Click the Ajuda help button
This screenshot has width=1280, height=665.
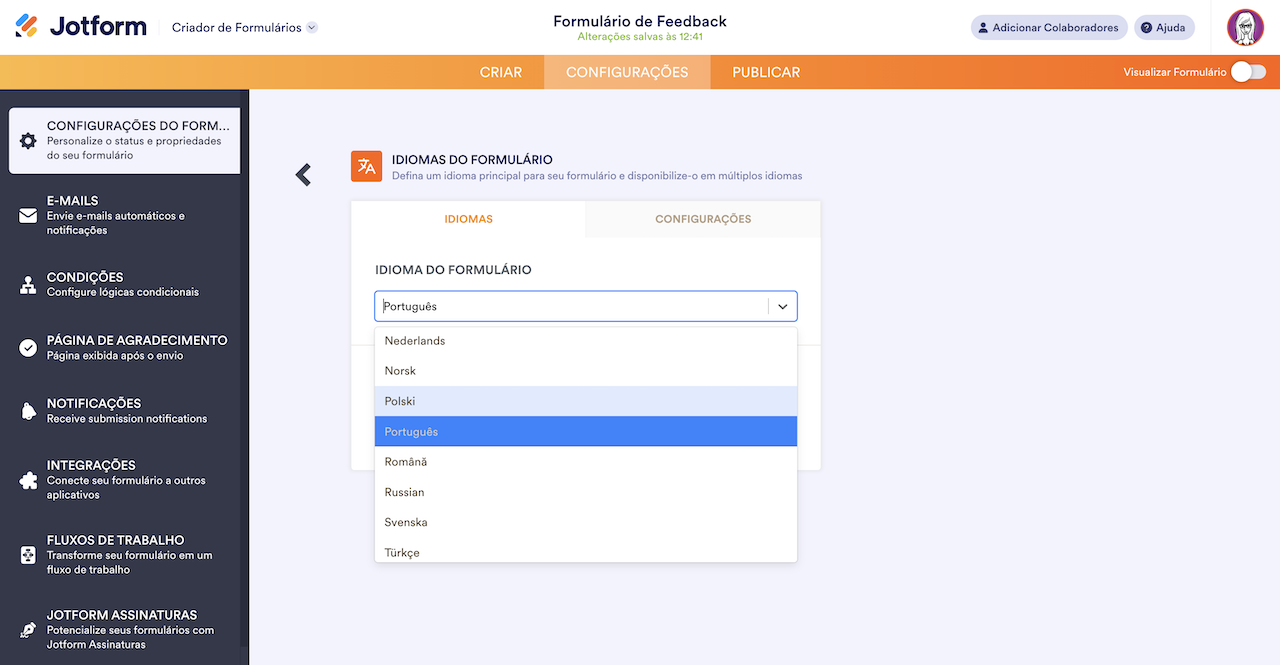[1164, 28]
